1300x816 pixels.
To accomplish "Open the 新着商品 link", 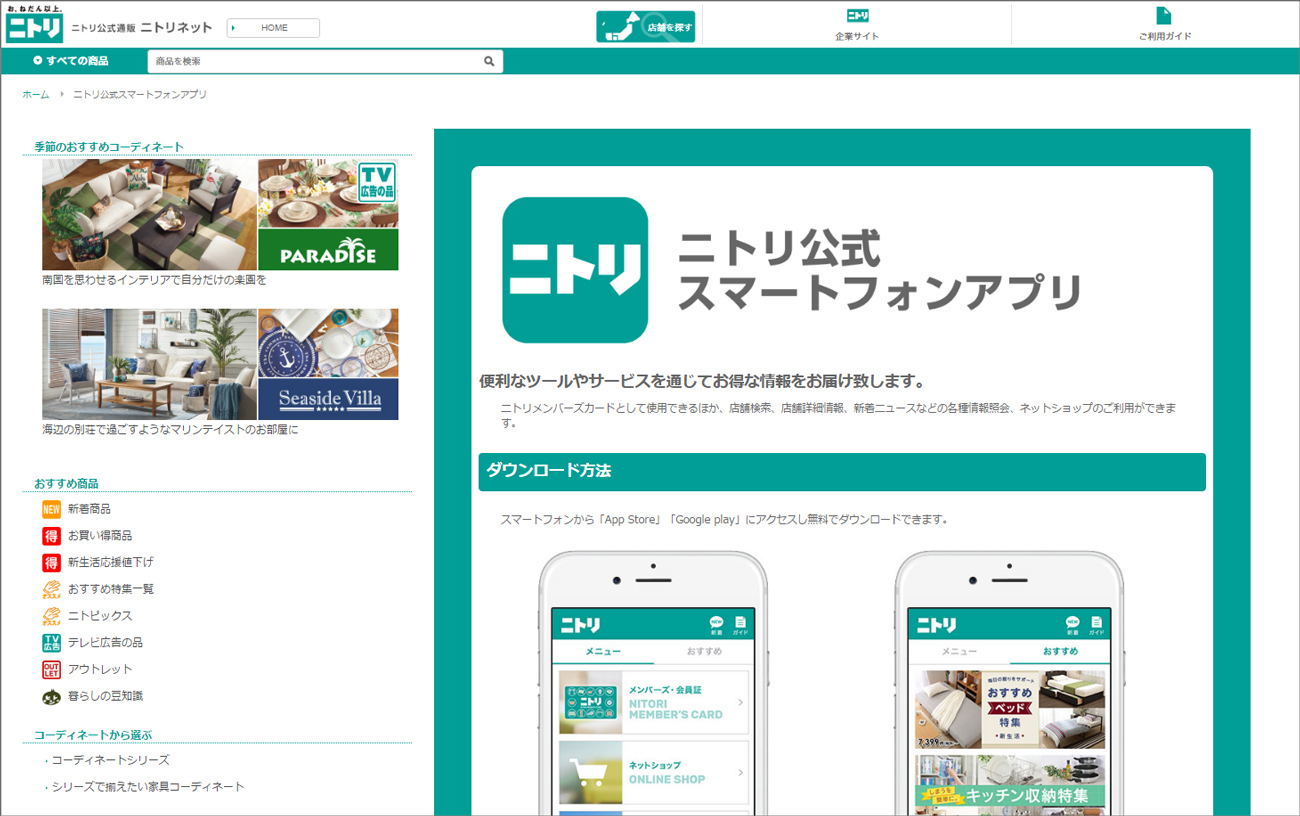I will 89,509.
